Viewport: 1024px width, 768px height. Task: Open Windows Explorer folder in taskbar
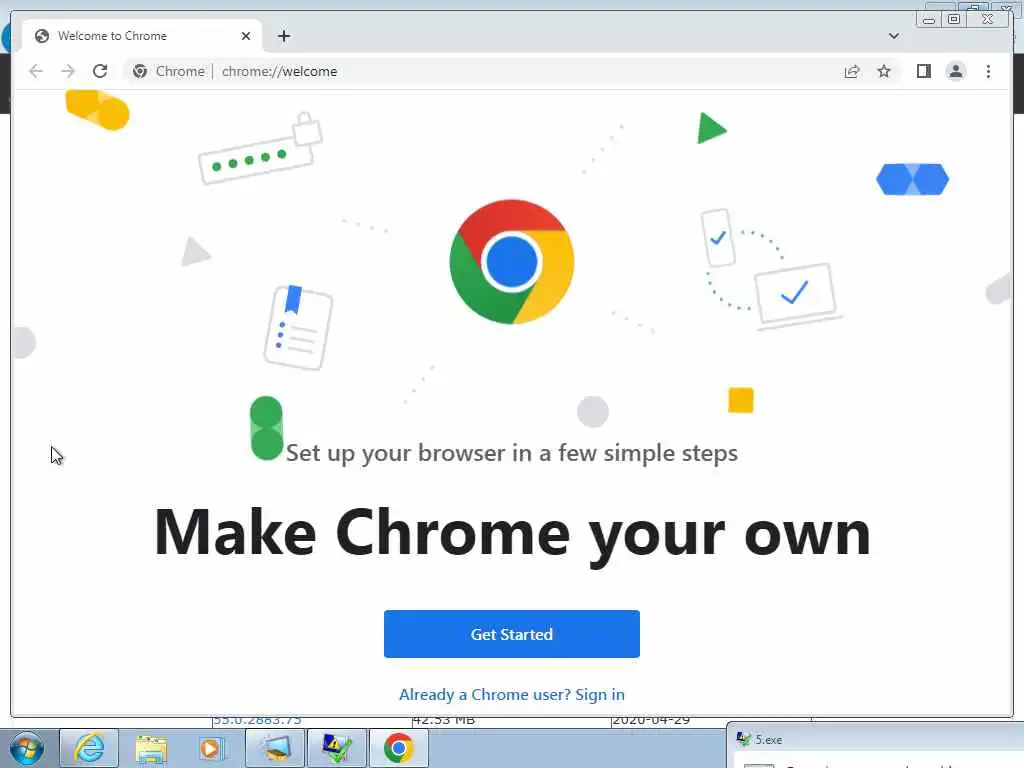[x=151, y=748]
